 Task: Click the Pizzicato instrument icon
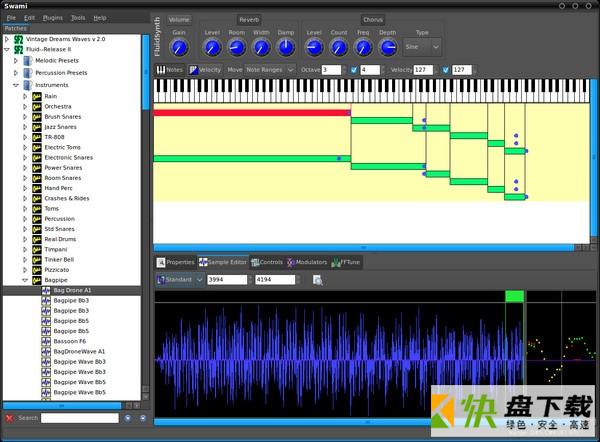click(x=37, y=270)
